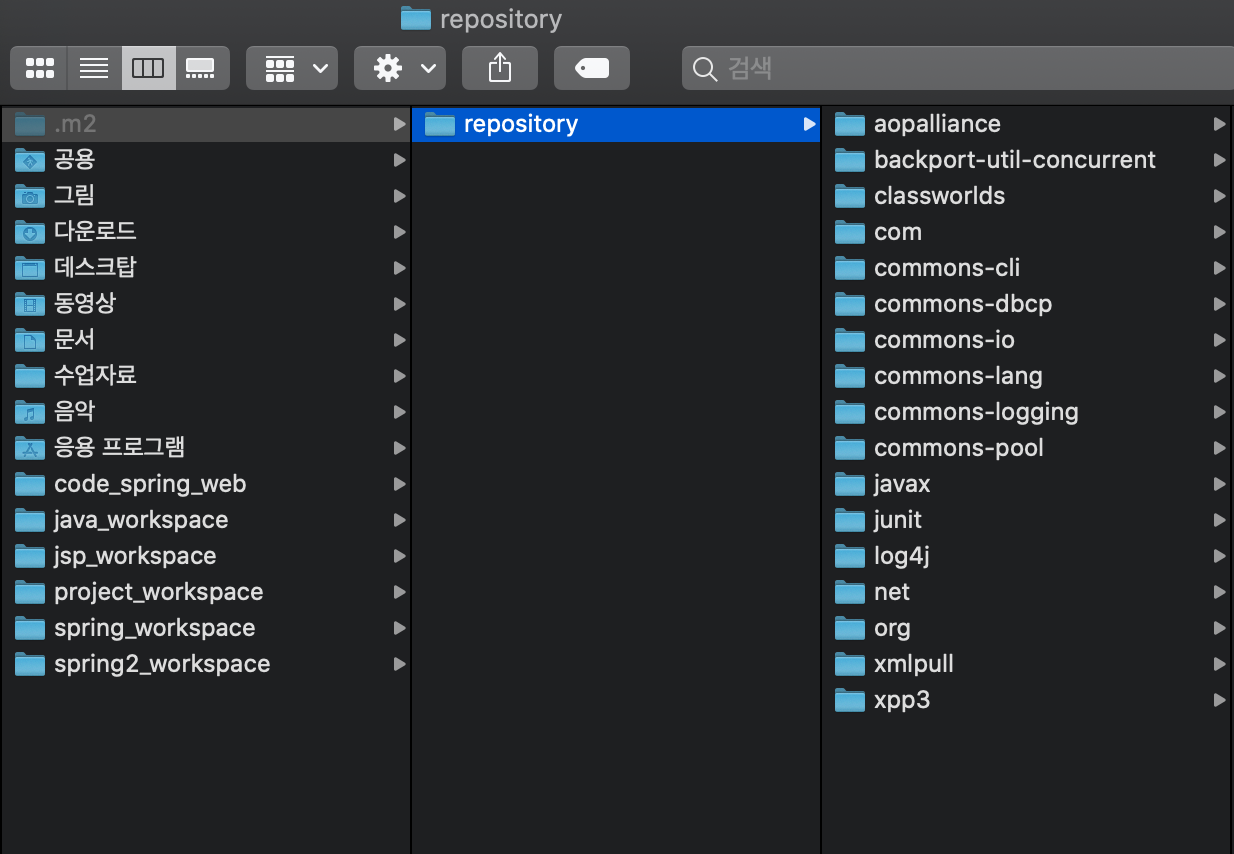The image size is (1234, 854).
Task: Expand the org folder arrow
Action: tap(1219, 628)
